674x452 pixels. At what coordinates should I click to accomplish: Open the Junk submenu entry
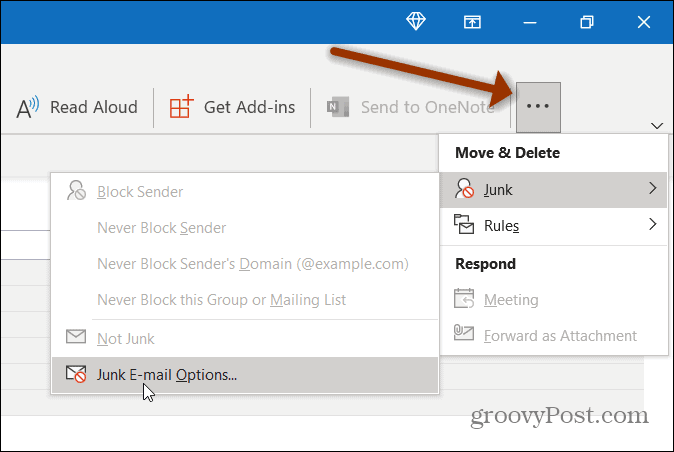tap(553, 189)
